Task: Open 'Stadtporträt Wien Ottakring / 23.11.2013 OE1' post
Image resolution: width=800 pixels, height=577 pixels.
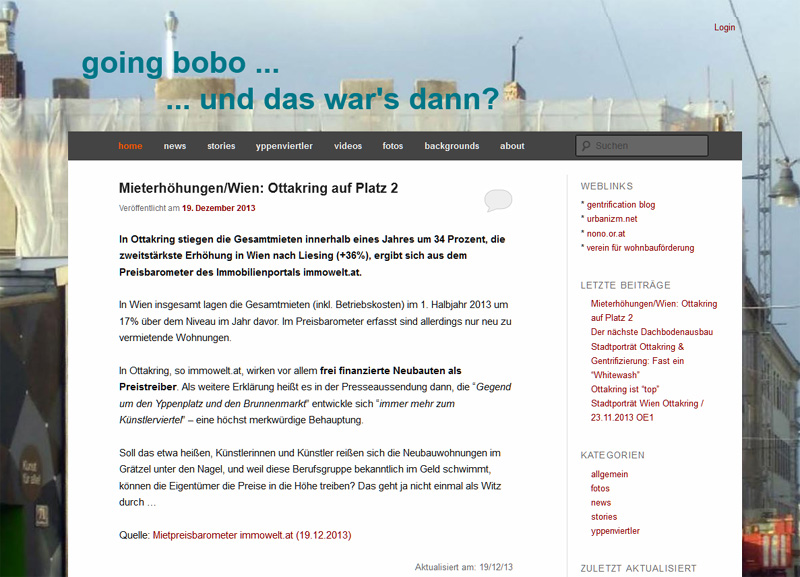Action: tap(647, 411)
